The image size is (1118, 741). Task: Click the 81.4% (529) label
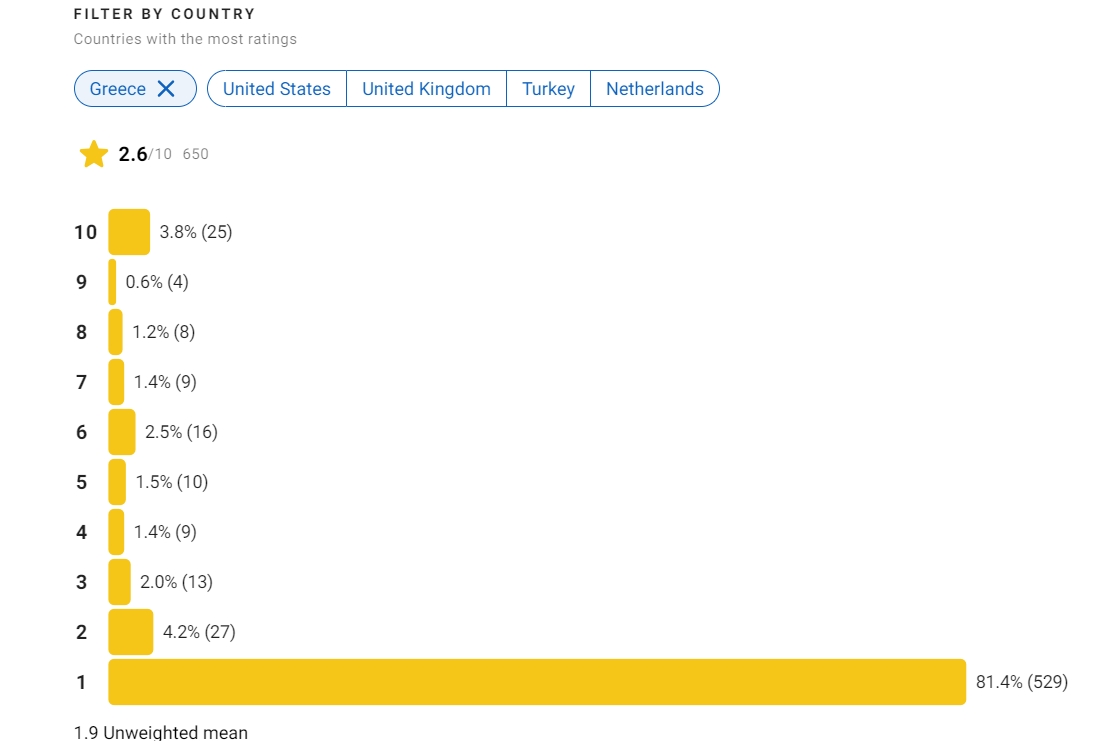[1022, 682]
